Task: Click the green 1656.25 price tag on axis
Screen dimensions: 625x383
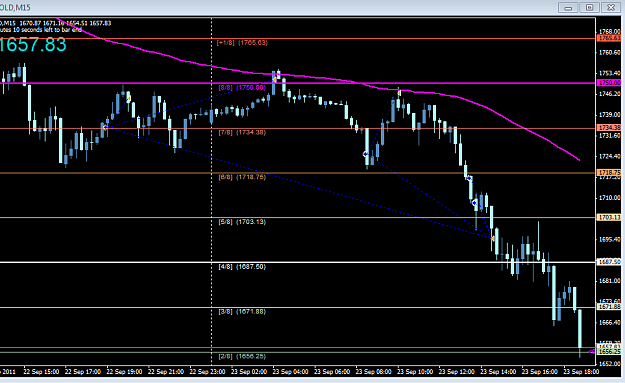Action: click(609, 352)
